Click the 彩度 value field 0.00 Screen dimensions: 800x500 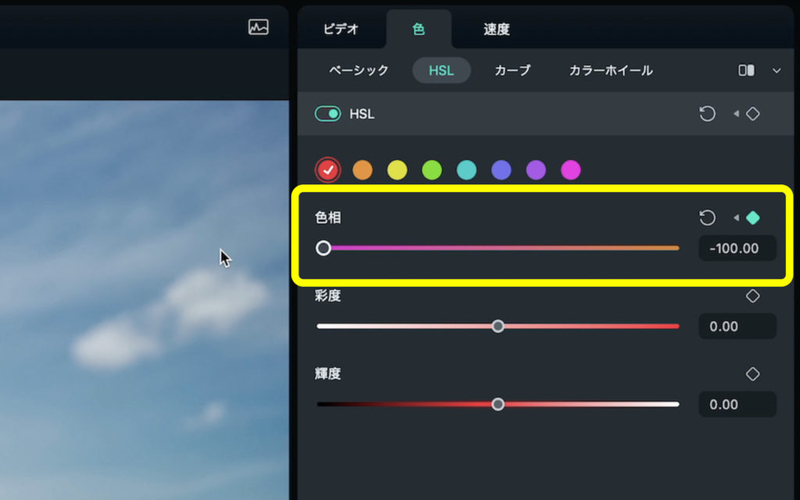pos(738,327)
